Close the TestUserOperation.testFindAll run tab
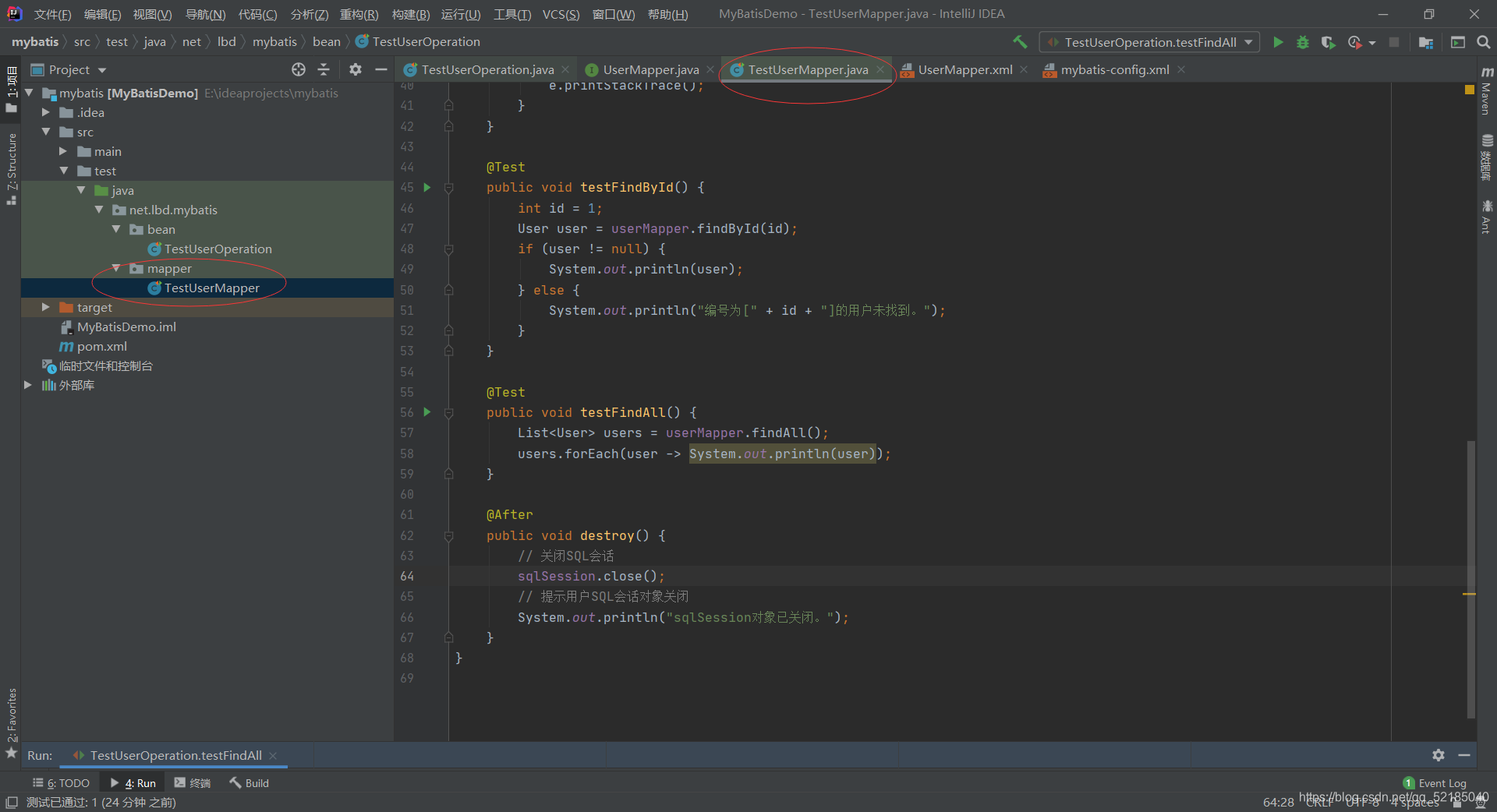1497x812 pixels. (x=273, y=755)
